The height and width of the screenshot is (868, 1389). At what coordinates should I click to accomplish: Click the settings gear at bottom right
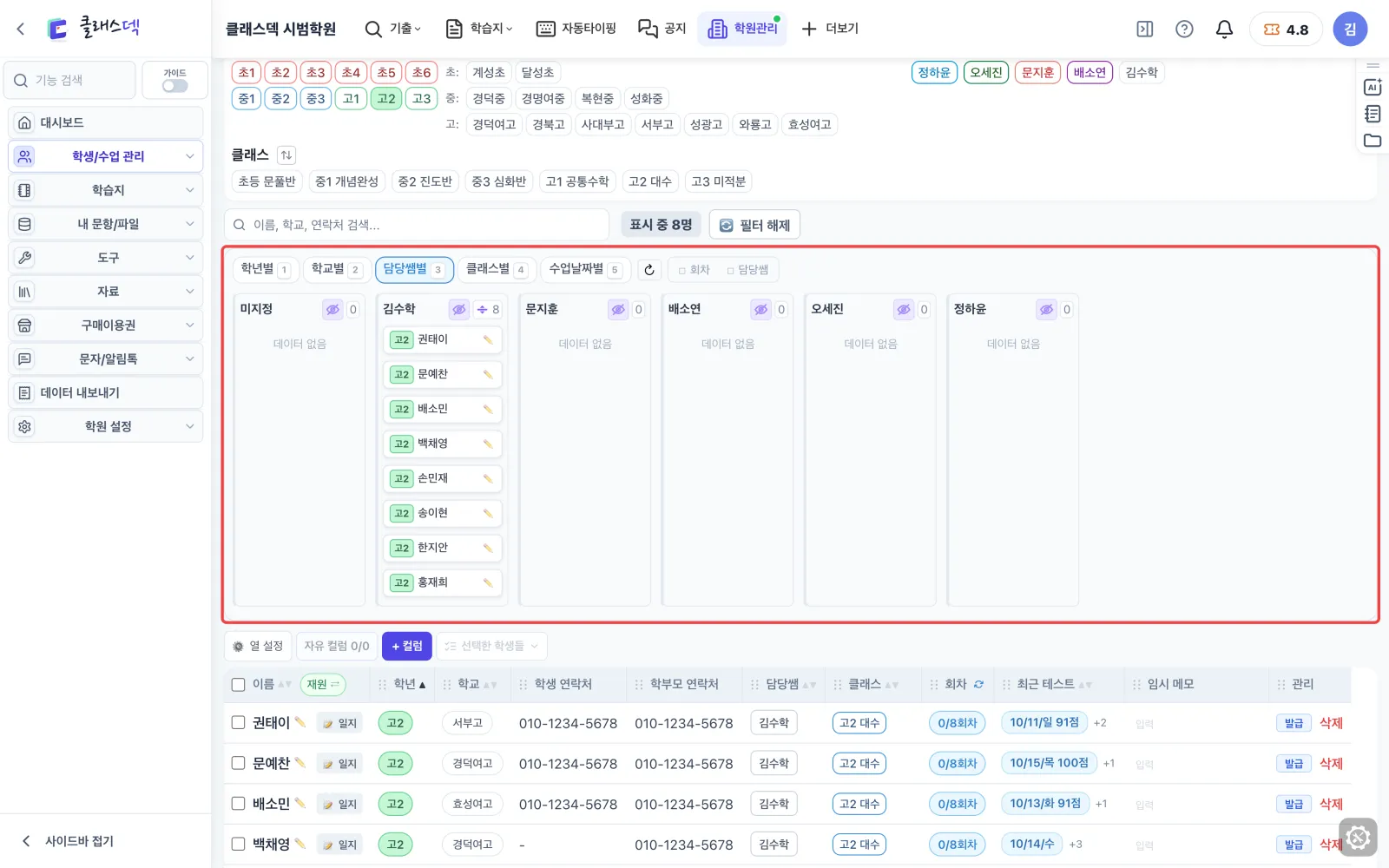click(1358, 838)
